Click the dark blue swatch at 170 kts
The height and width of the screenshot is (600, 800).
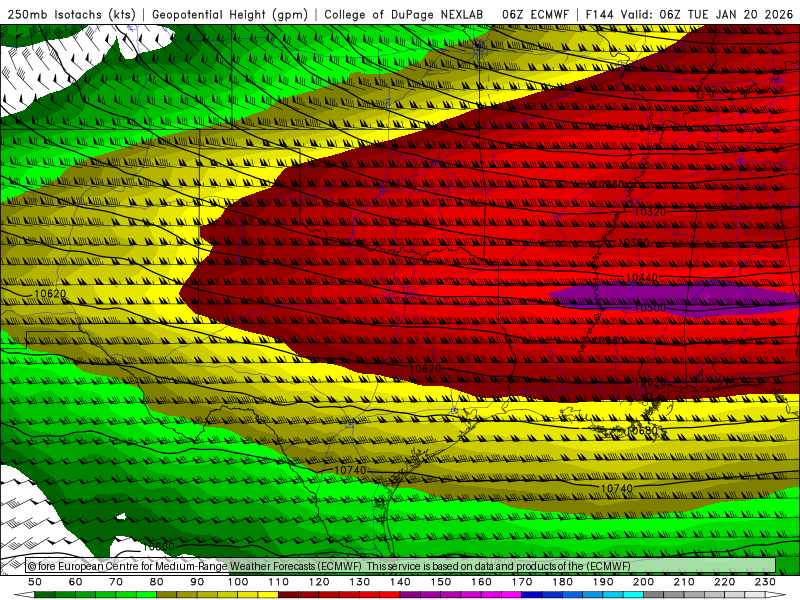pos(532,595)
